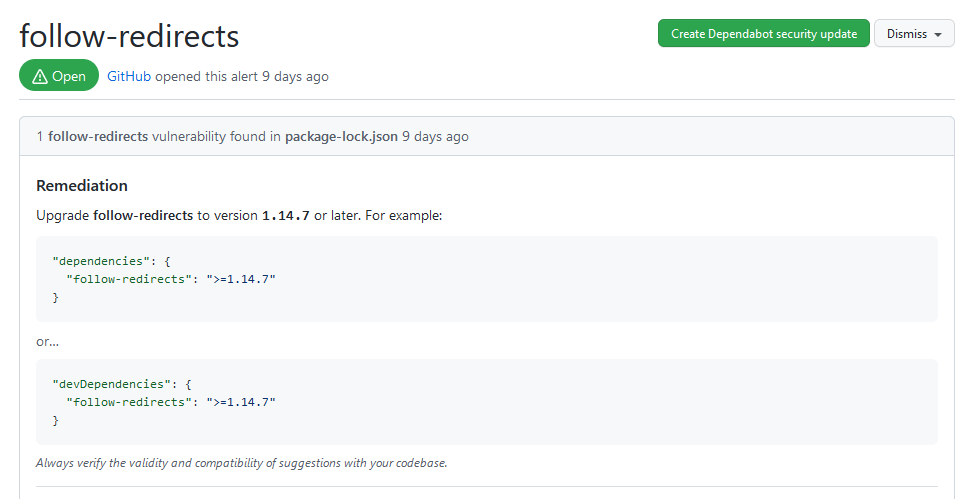
Task: Click the package-lock.json file name
Action: [341, 136]
